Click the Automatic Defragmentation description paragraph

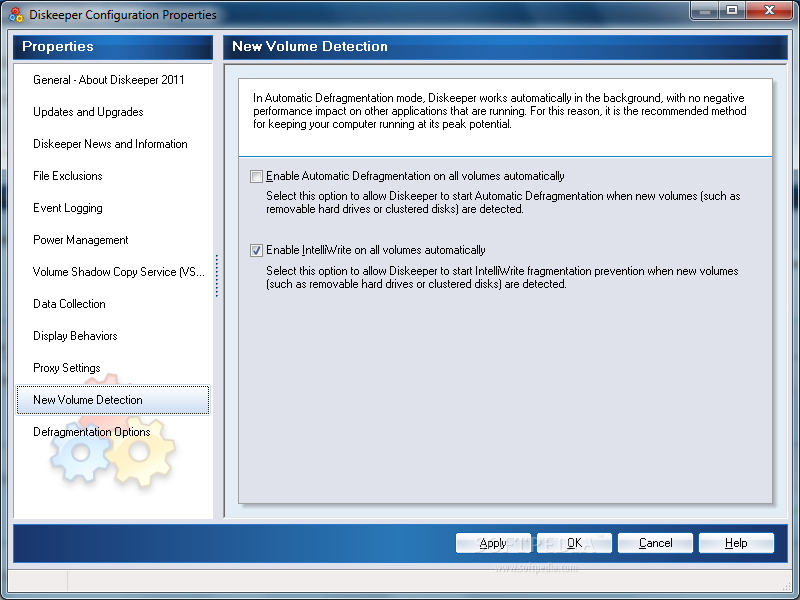pos(503,203)
